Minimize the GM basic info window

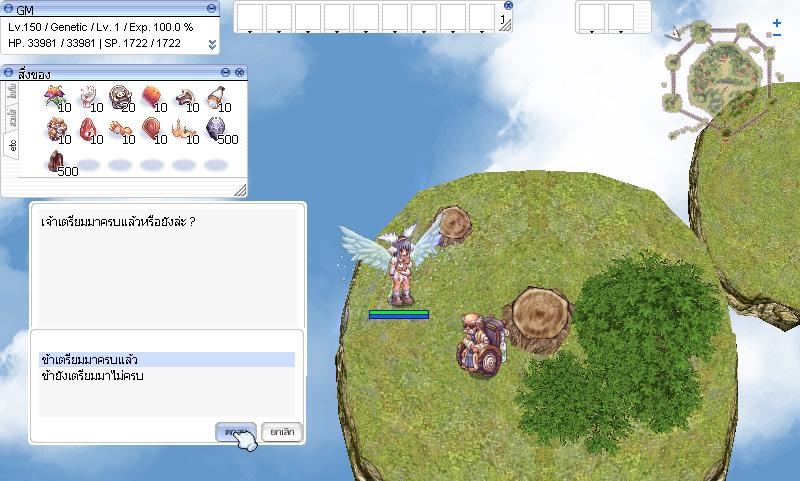[x=212, y=8]
